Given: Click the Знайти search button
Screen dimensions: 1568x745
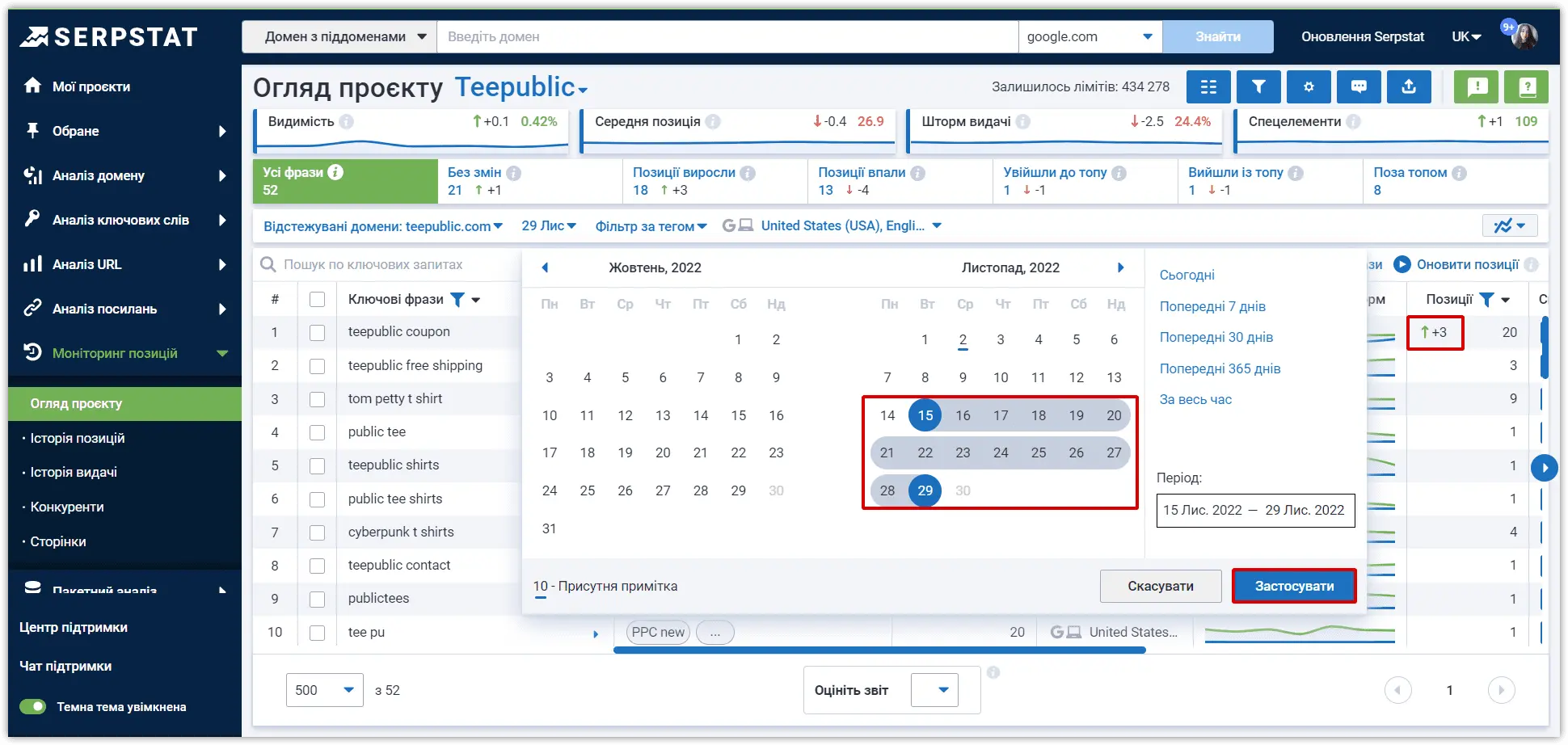Looking at the screenshot, I should pyautogui.click(x=1218, y=36).
